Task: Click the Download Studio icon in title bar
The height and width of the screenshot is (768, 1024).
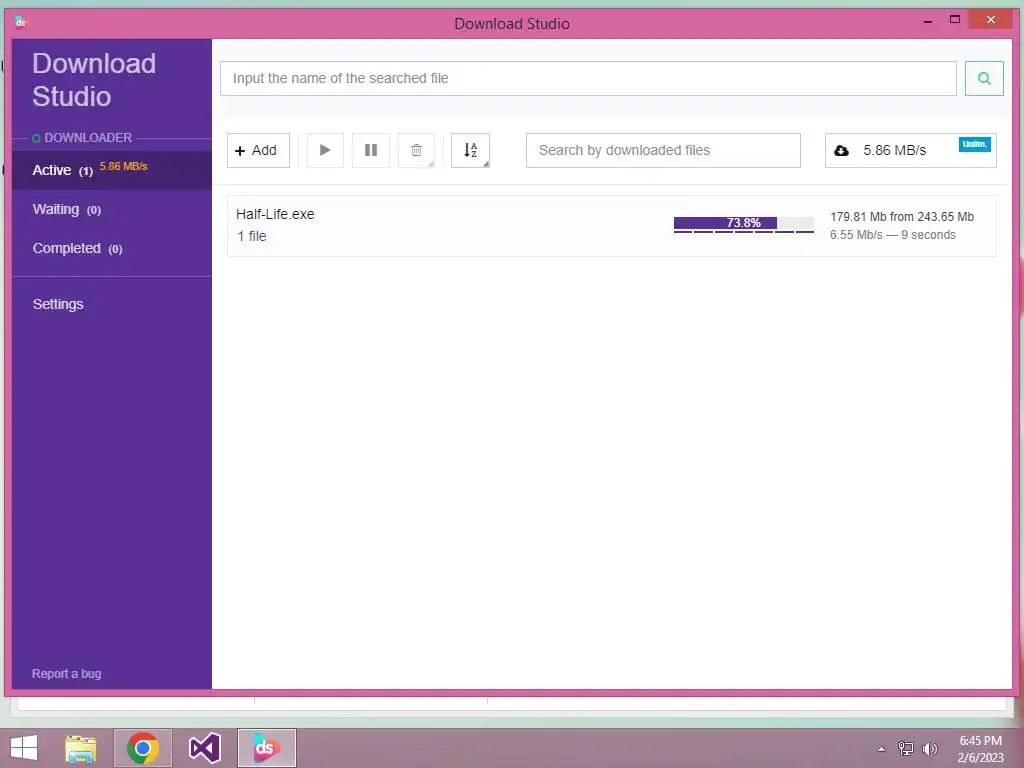Action: (x=20, y=23)
